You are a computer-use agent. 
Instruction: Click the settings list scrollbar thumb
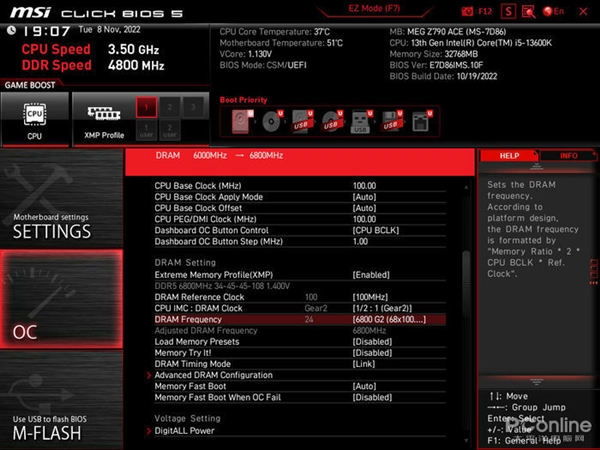tap(466, 284)
